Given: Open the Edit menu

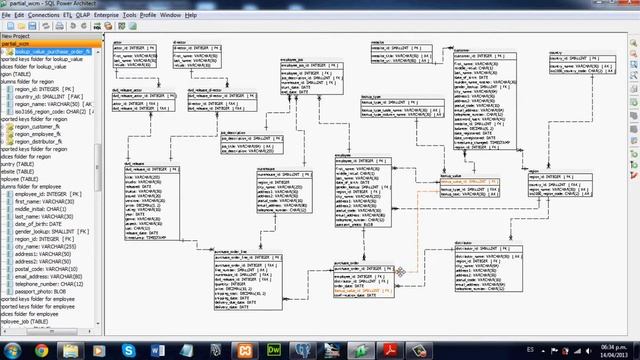Looking at the screenshot, I should 19,15.
